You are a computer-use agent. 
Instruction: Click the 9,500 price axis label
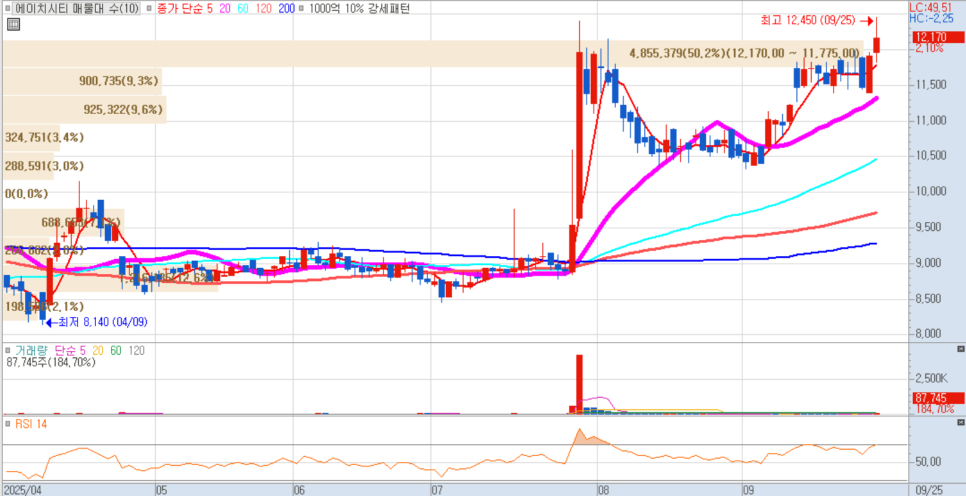(930, 227)
